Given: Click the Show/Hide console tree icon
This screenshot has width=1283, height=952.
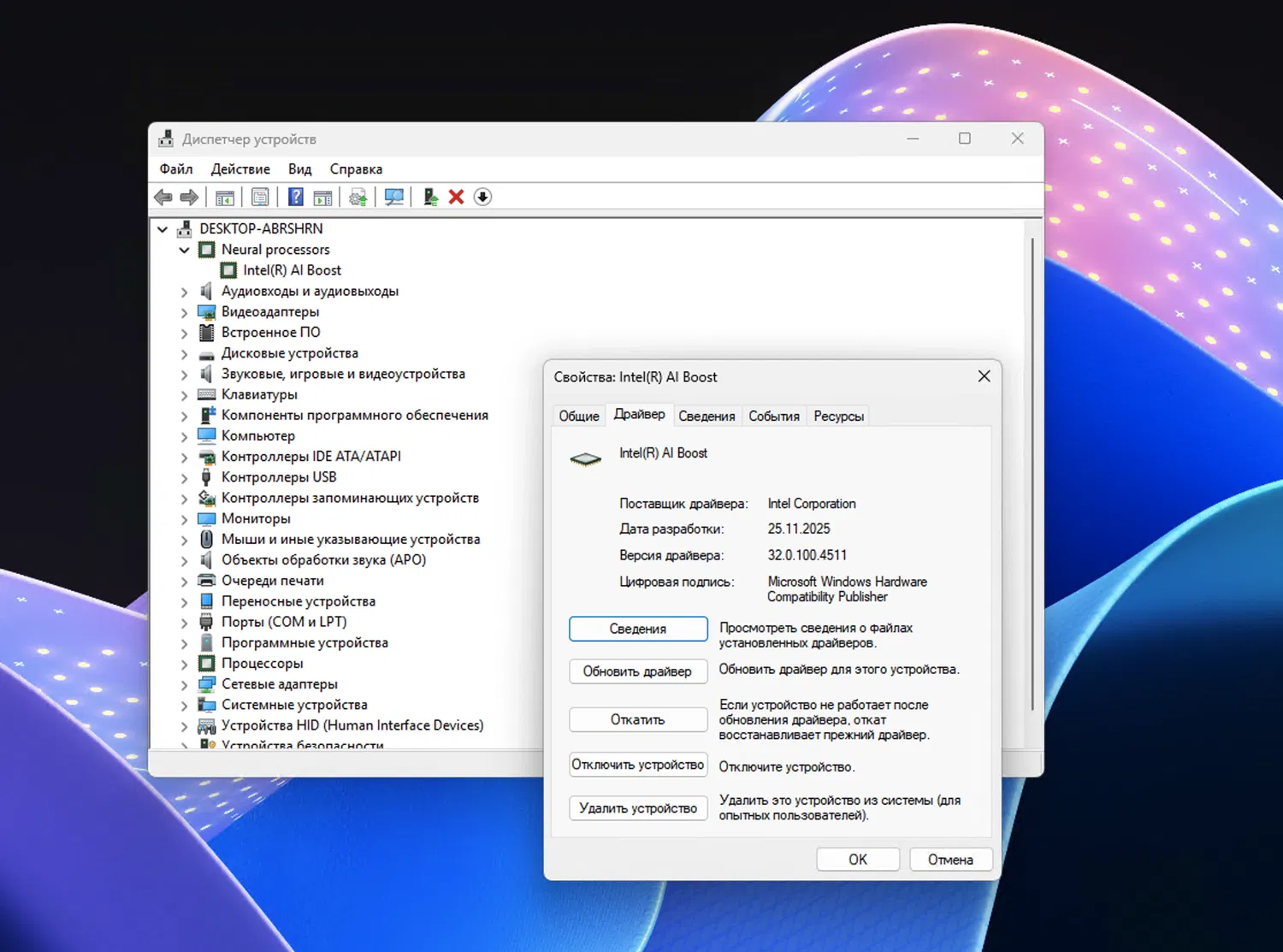Looking at the screenshot, I should [225, 197].
